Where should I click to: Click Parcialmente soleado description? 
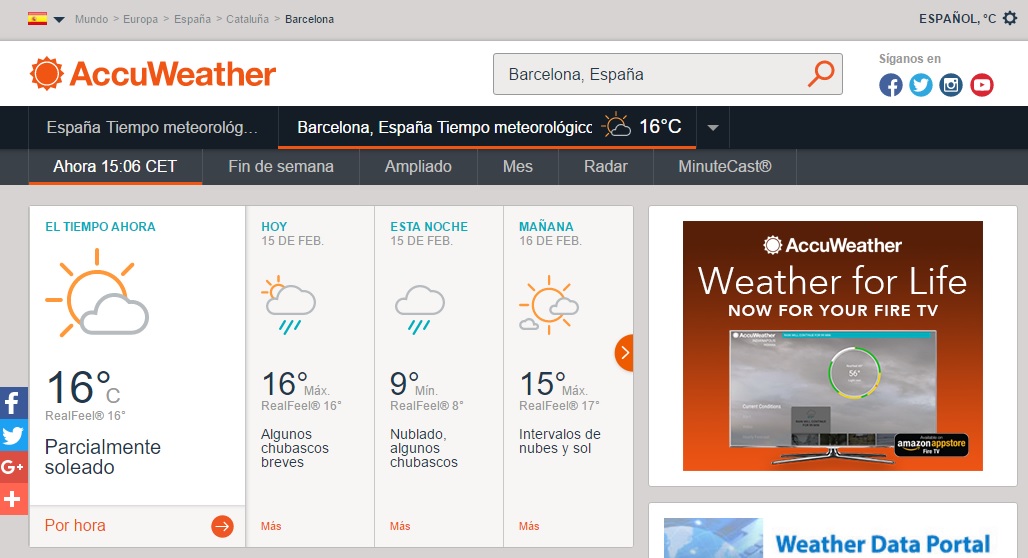click(103, 457)
